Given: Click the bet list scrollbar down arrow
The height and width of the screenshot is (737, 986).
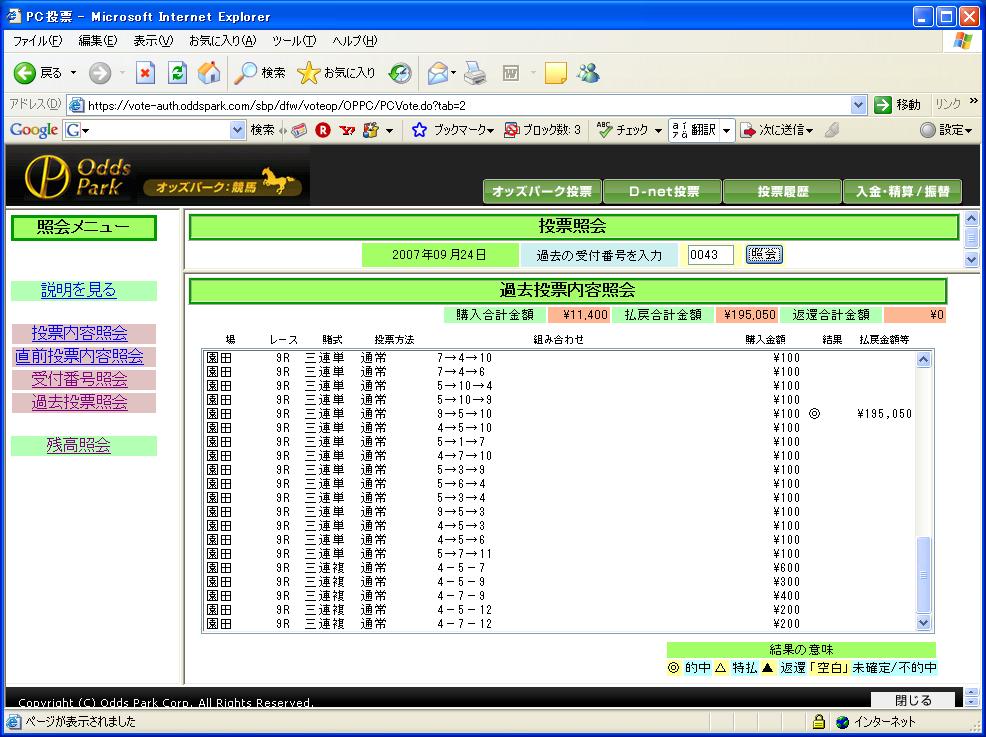Looking at the screenshot, I should pos(923,623).
